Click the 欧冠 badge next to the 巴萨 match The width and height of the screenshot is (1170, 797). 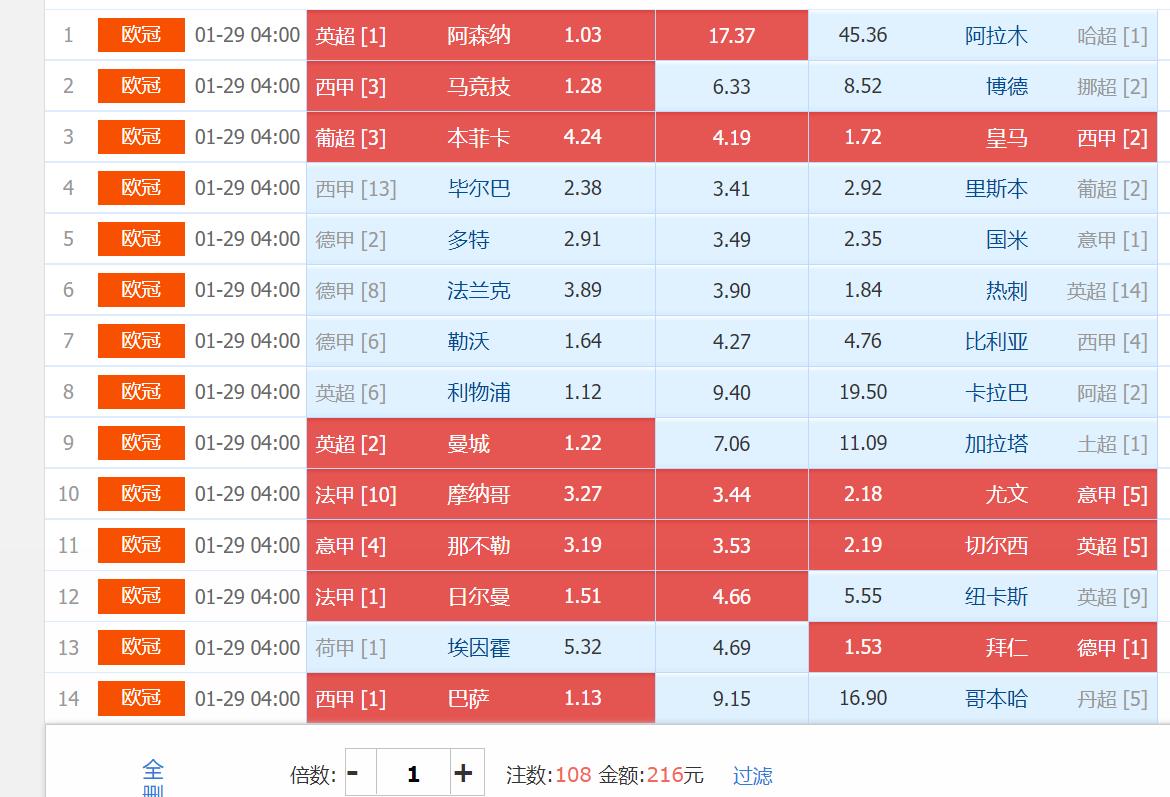[141, 698]
